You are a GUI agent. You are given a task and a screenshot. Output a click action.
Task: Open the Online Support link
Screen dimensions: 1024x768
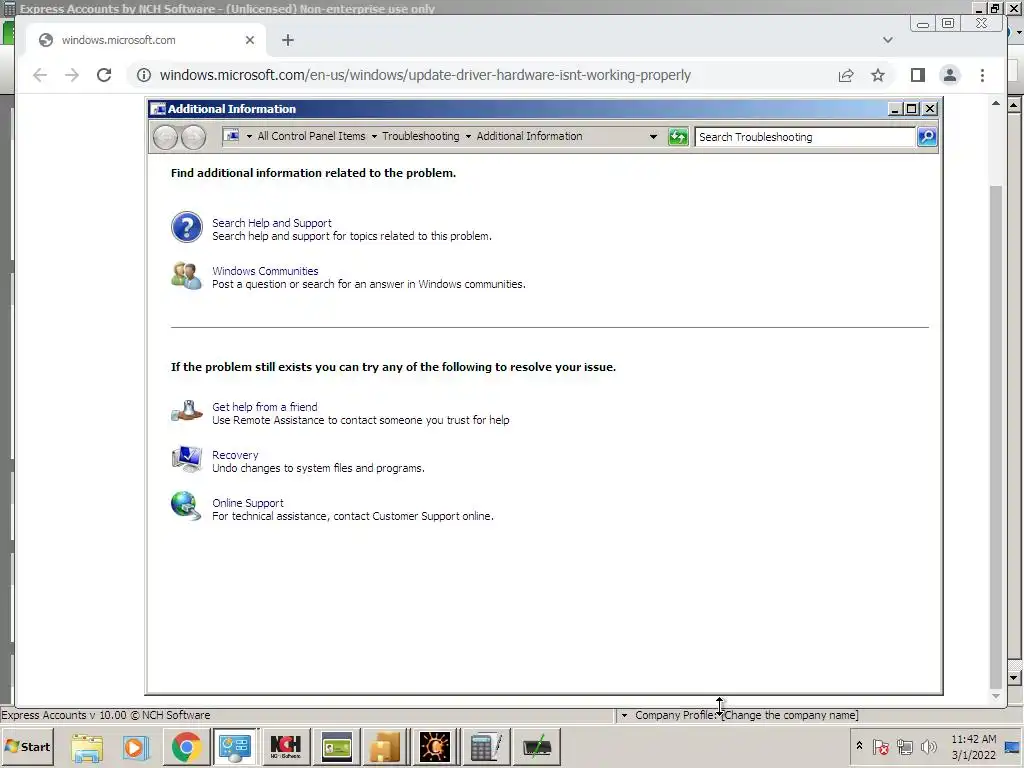(248, 503)
